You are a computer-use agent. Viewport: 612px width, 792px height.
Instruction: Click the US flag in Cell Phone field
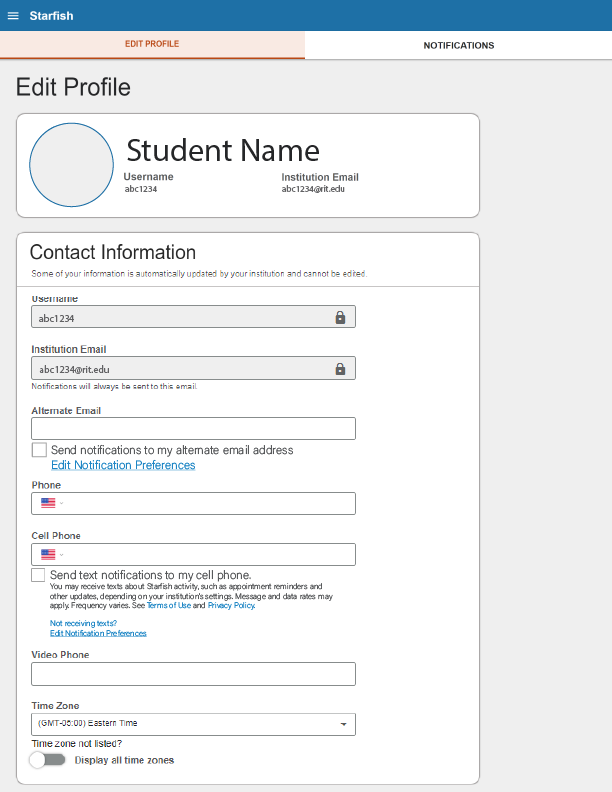coord(48,554)
